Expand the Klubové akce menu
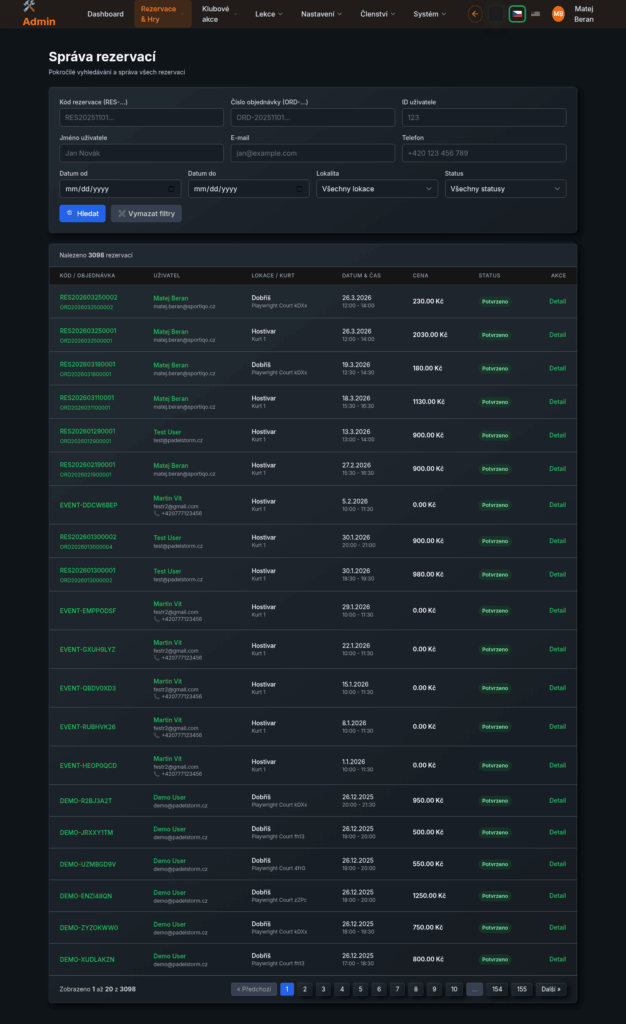626x1024 pixels. [x=219, y=14]
